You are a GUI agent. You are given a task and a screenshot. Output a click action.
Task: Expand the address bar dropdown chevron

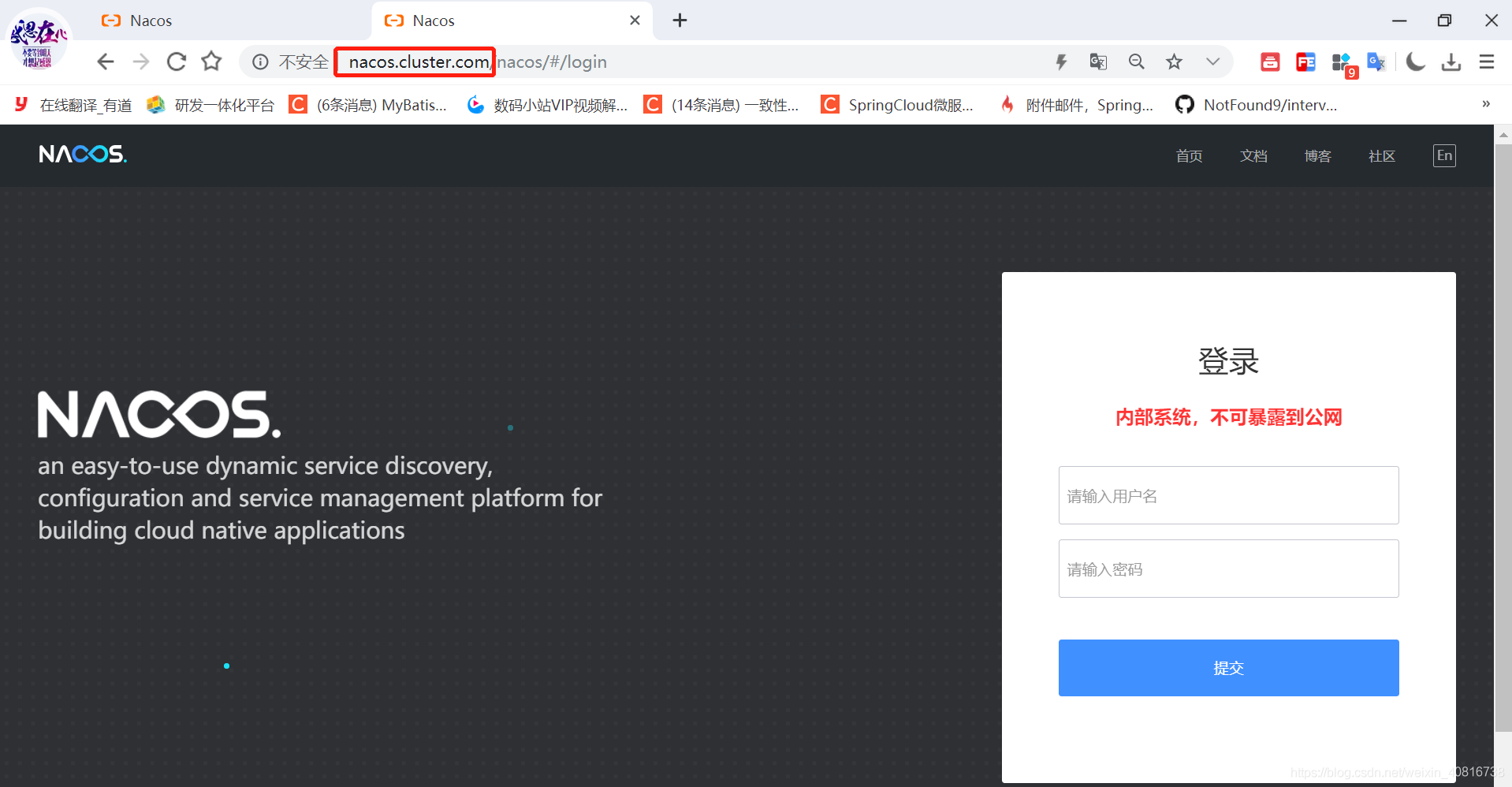(1212, 62)
